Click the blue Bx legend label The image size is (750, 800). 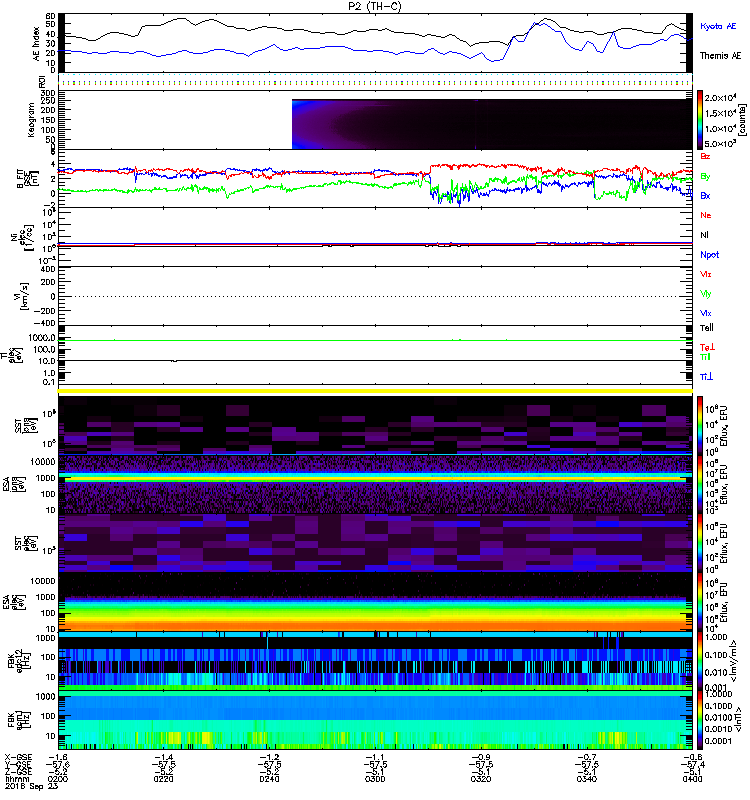(x=705, y=195)
